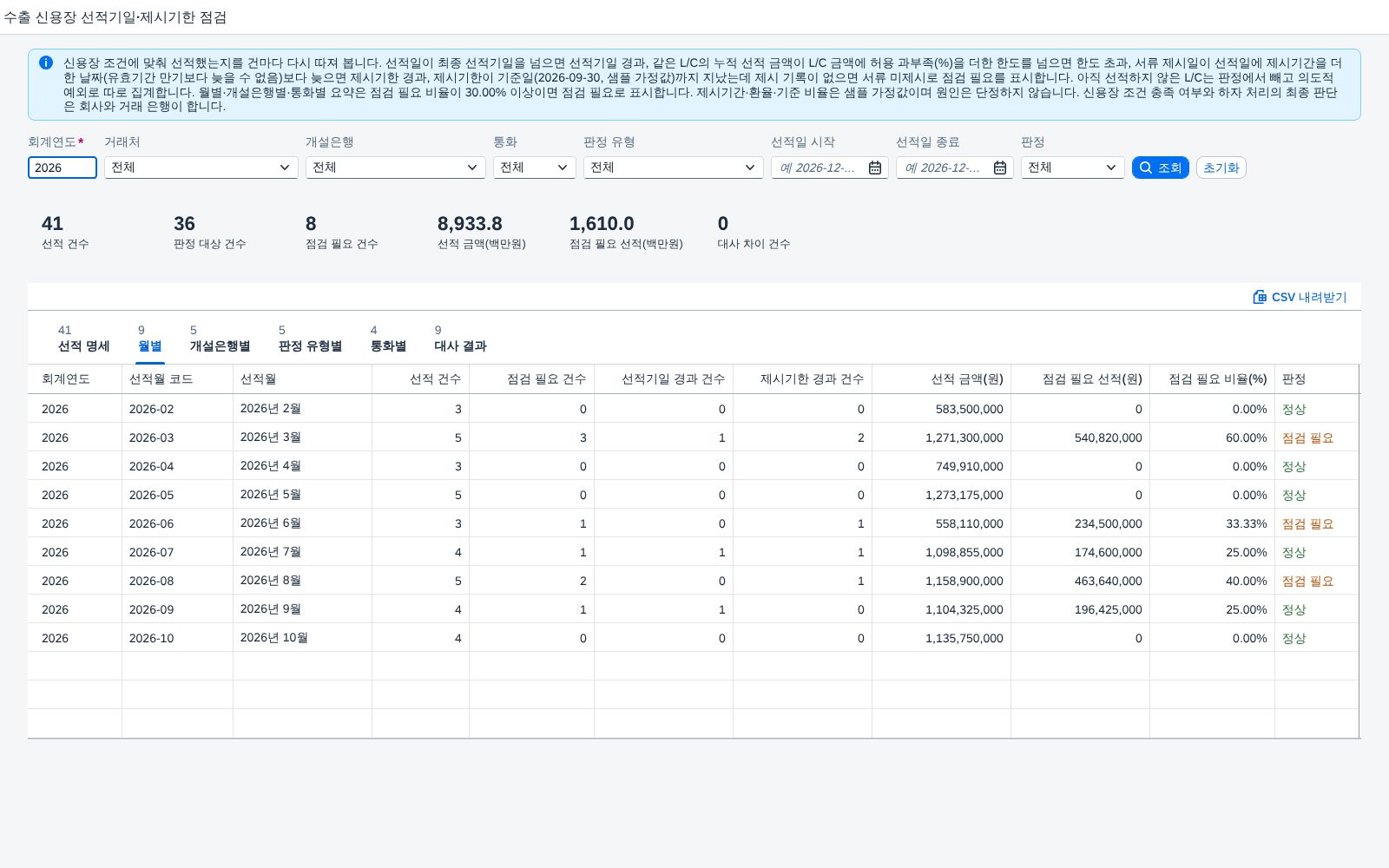
Task: Click the 점검 필요 비율(%) column header
Action: point(1212,379)
